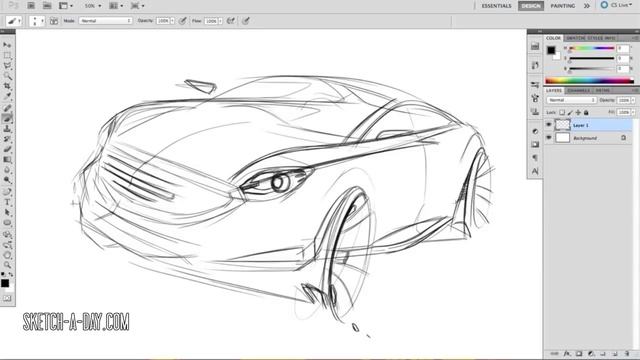Swap foreground and background colors
This screenshot has width=640, height=360.
click(x=11, y=274)
